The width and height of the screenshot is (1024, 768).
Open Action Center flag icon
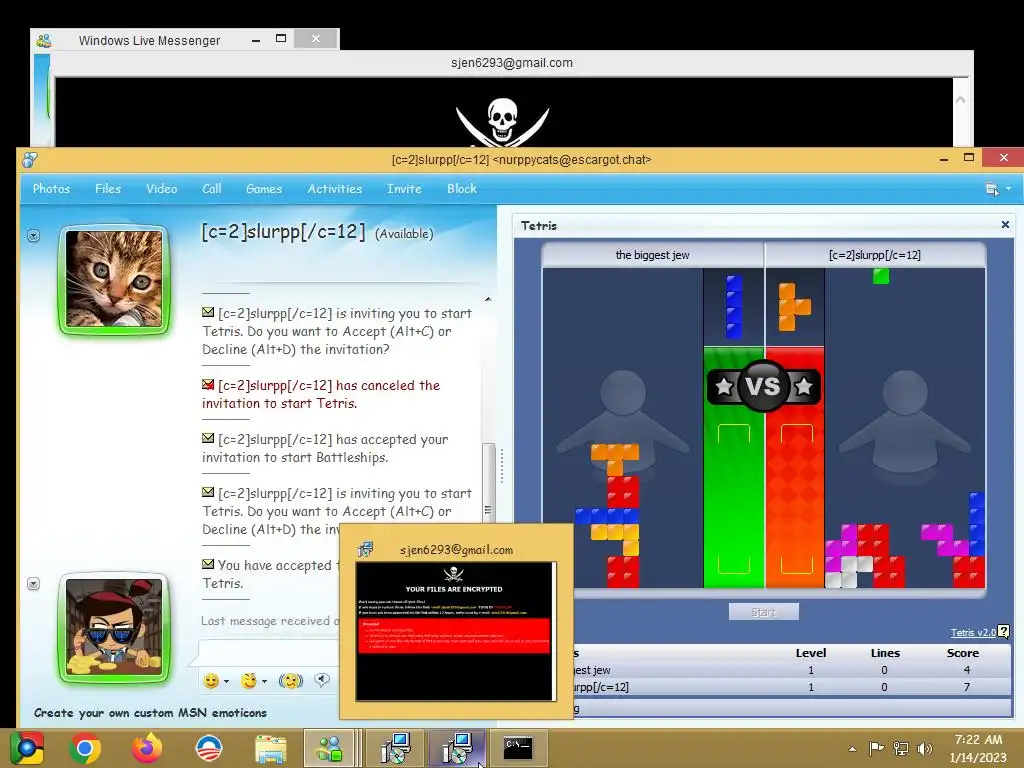pyautogui.click(x=876, y=748)
